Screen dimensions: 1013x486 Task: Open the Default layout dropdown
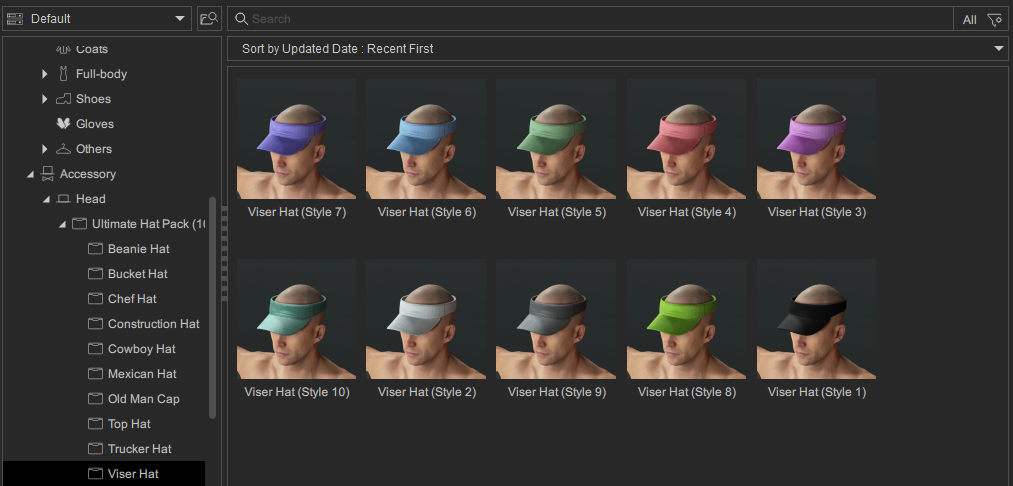(98, 19)
